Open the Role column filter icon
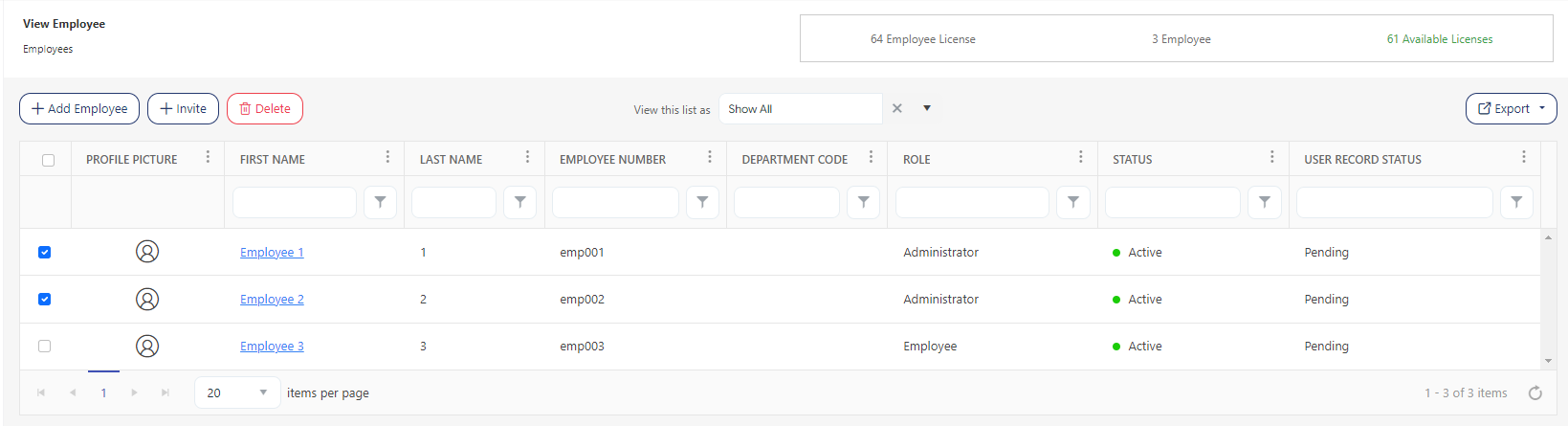 pos(1072,202)
